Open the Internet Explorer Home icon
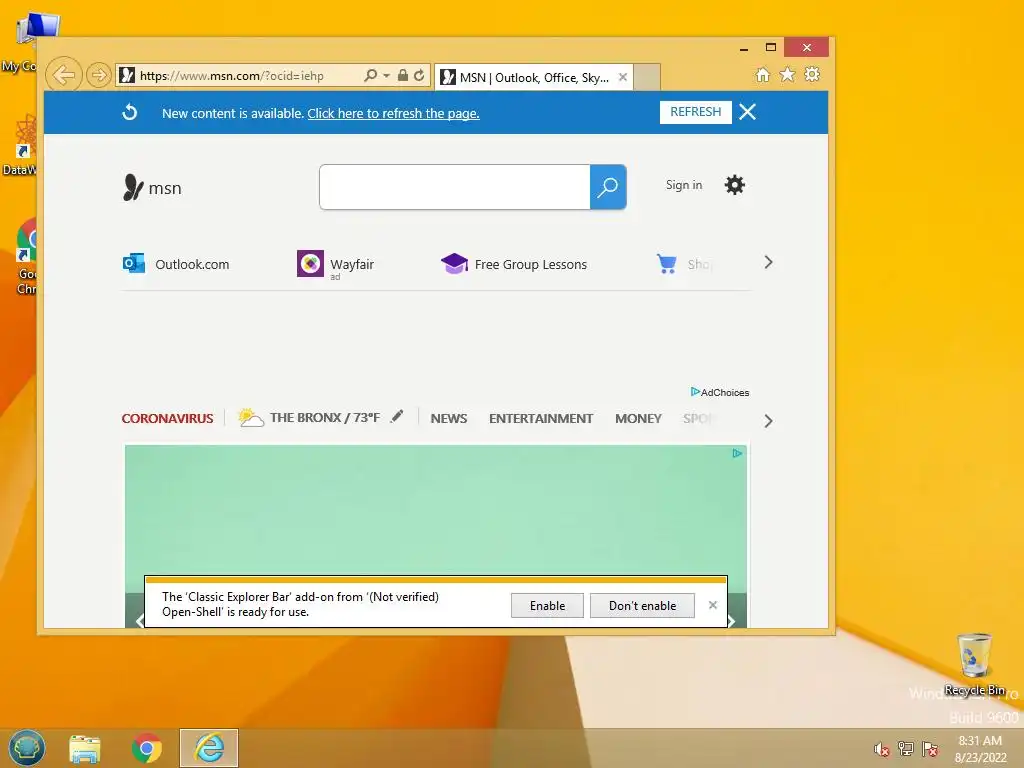The height and width of the screenshot is (768, 1024). 762,74
